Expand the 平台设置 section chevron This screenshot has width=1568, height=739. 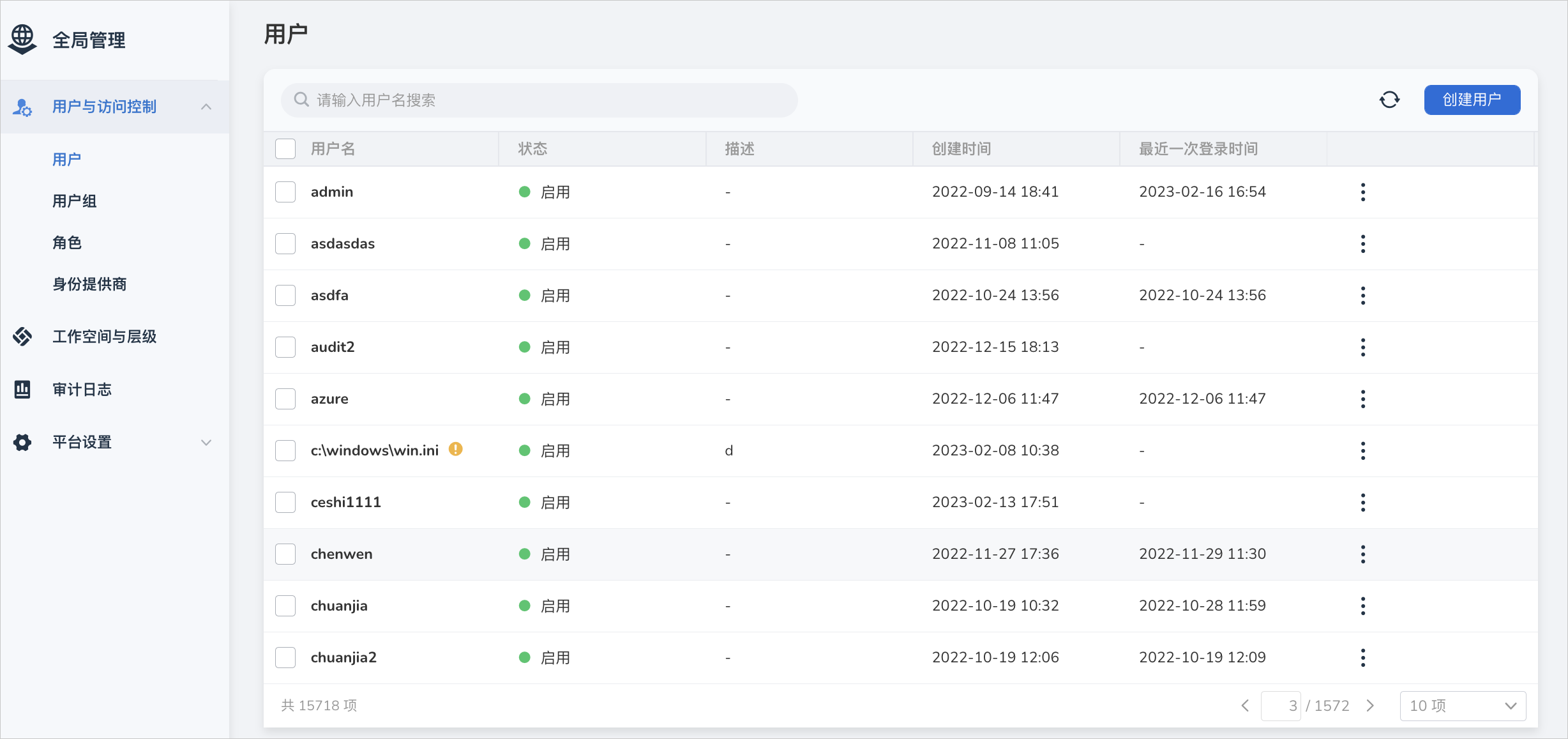click(x=206, y=442)
